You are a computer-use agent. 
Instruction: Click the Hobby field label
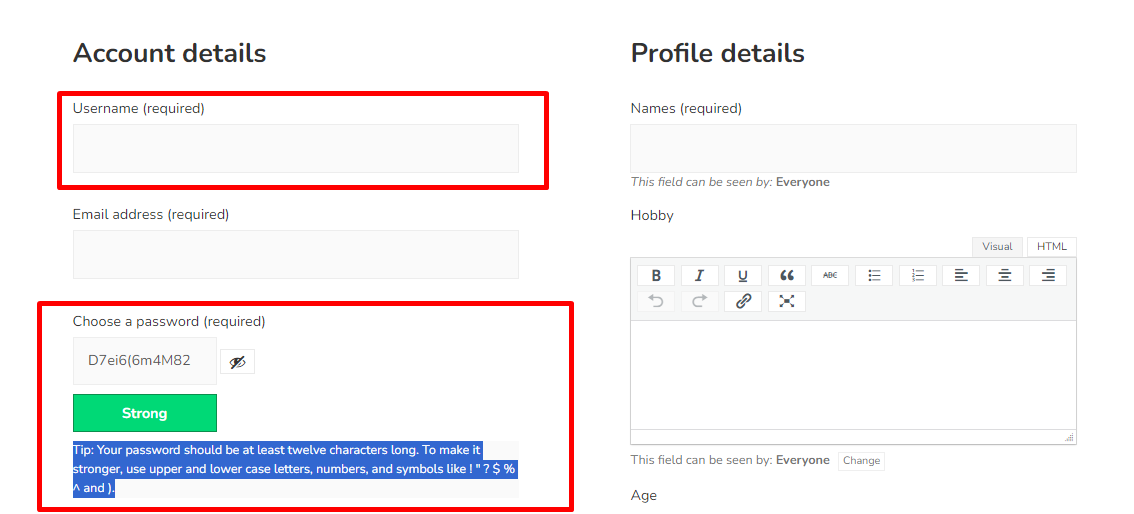coord(652,215)
